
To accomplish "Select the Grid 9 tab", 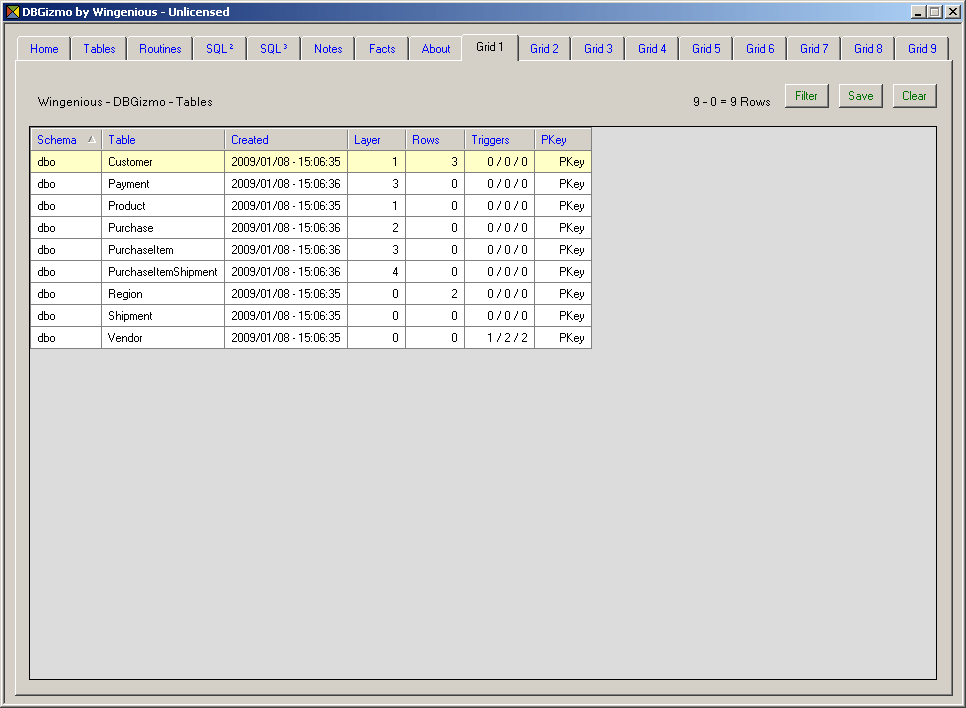I will [921, 49].
